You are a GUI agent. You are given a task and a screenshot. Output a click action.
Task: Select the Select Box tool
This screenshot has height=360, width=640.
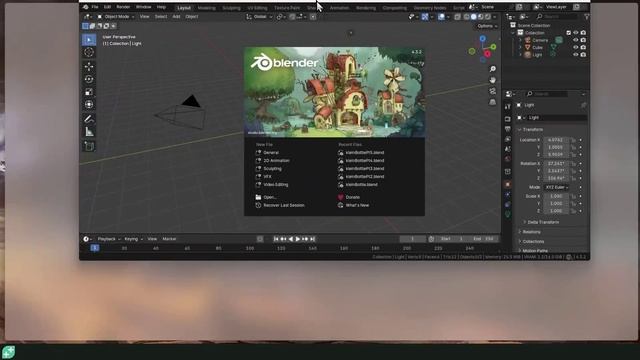pyautogui.click(x=89, y=40)
